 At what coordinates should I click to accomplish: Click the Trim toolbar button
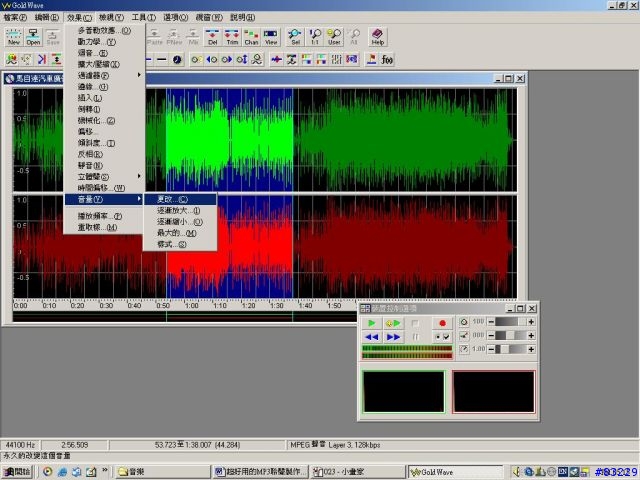point(232,37)
